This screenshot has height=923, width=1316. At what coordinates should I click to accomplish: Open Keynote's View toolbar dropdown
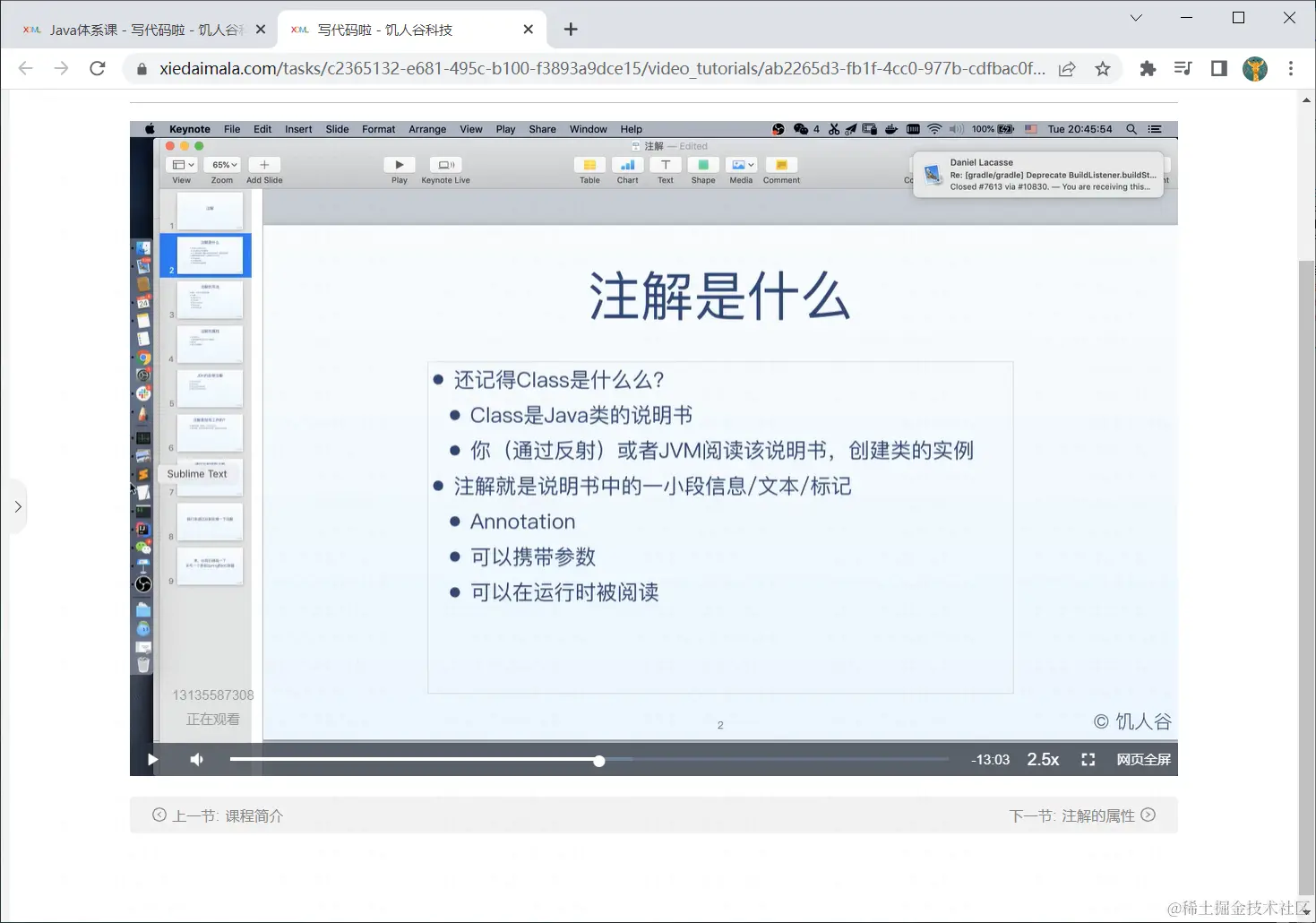pos(183,165)
